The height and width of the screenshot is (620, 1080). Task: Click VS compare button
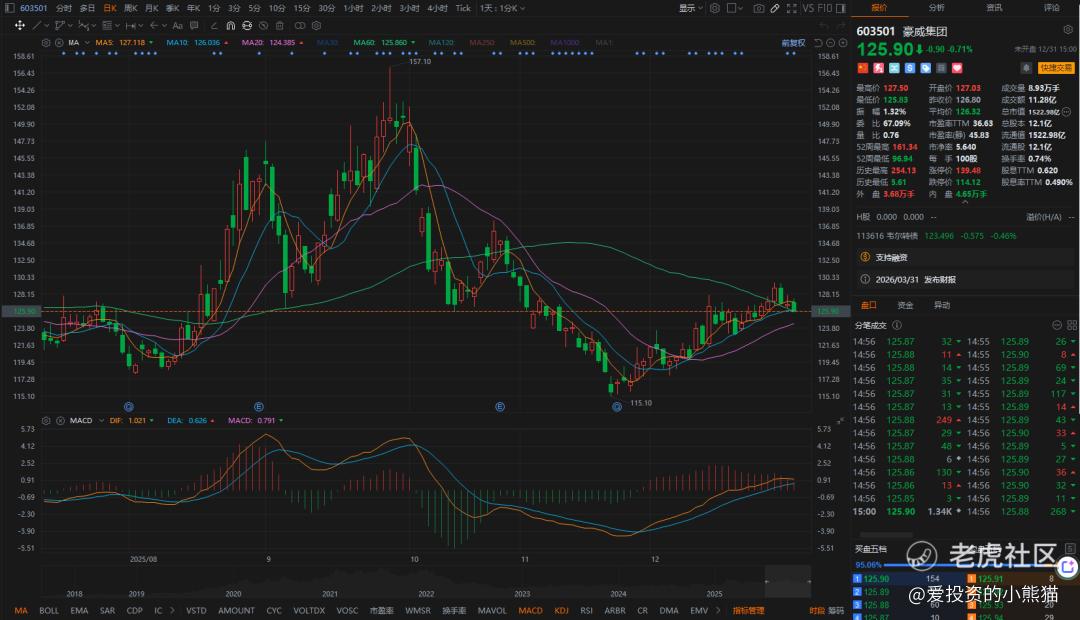809,8
